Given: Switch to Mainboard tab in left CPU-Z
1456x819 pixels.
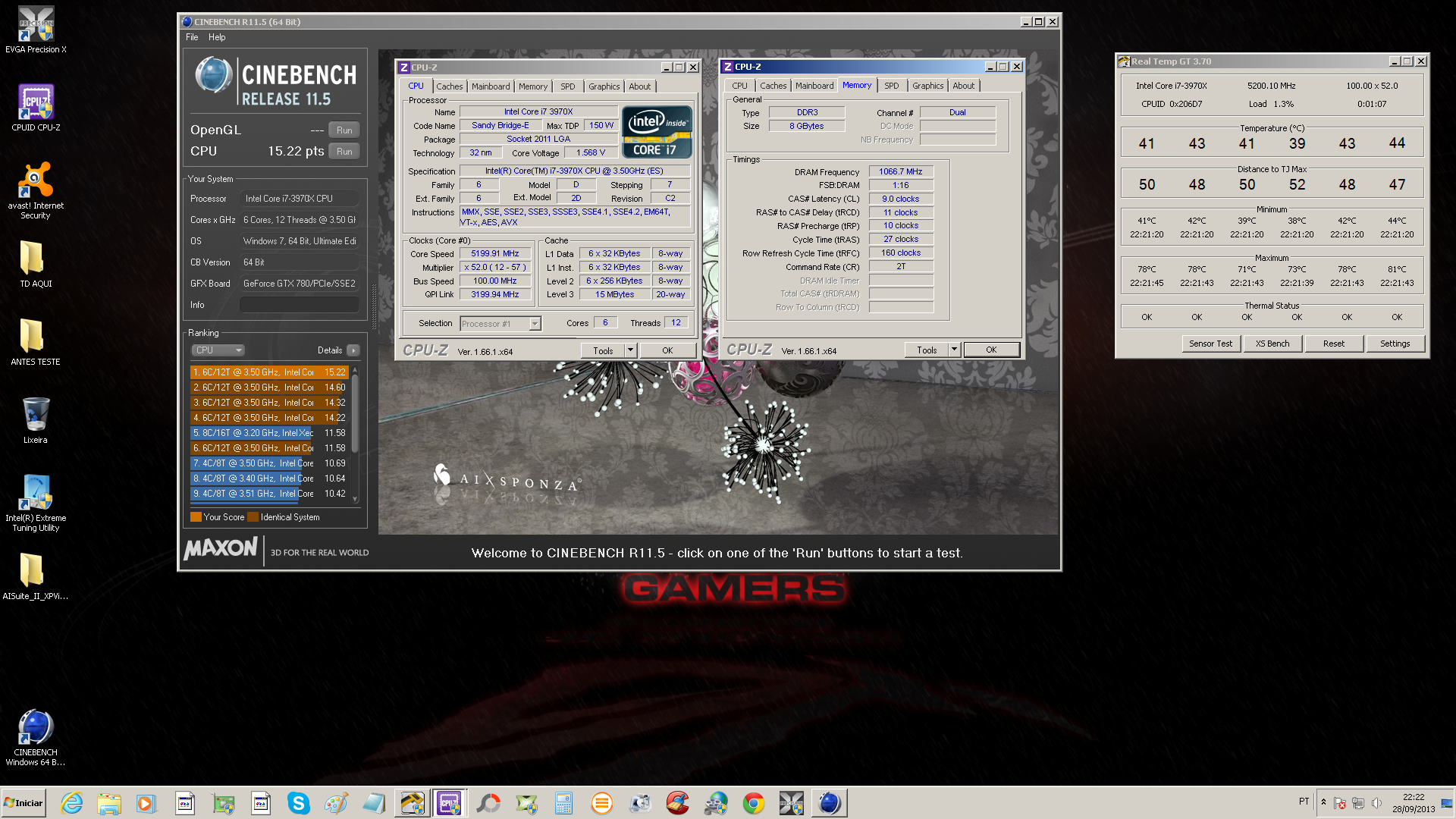Looking at the screenshot, I should (491, 86).
